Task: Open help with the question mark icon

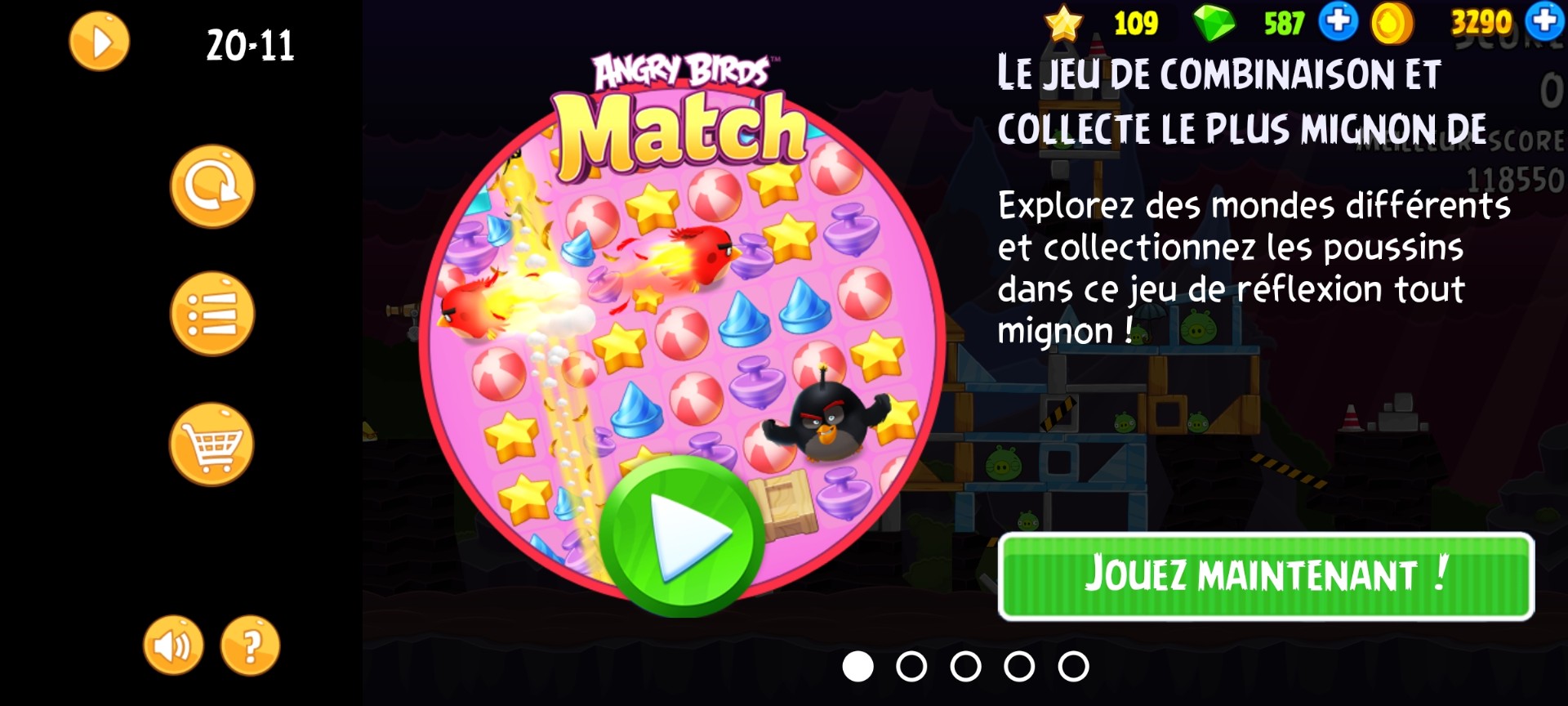Action: (251, 646)
